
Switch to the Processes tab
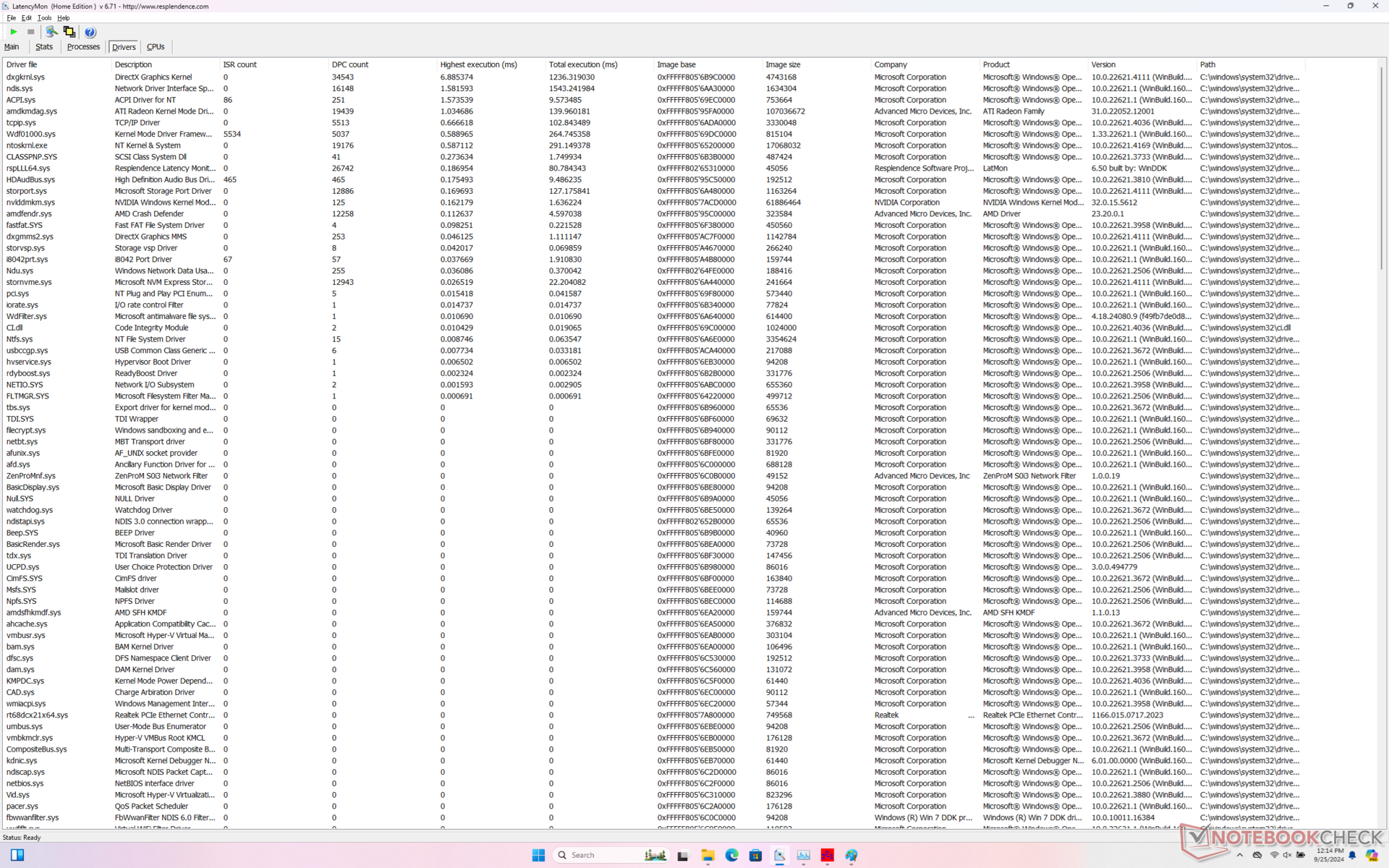point(83,47)
